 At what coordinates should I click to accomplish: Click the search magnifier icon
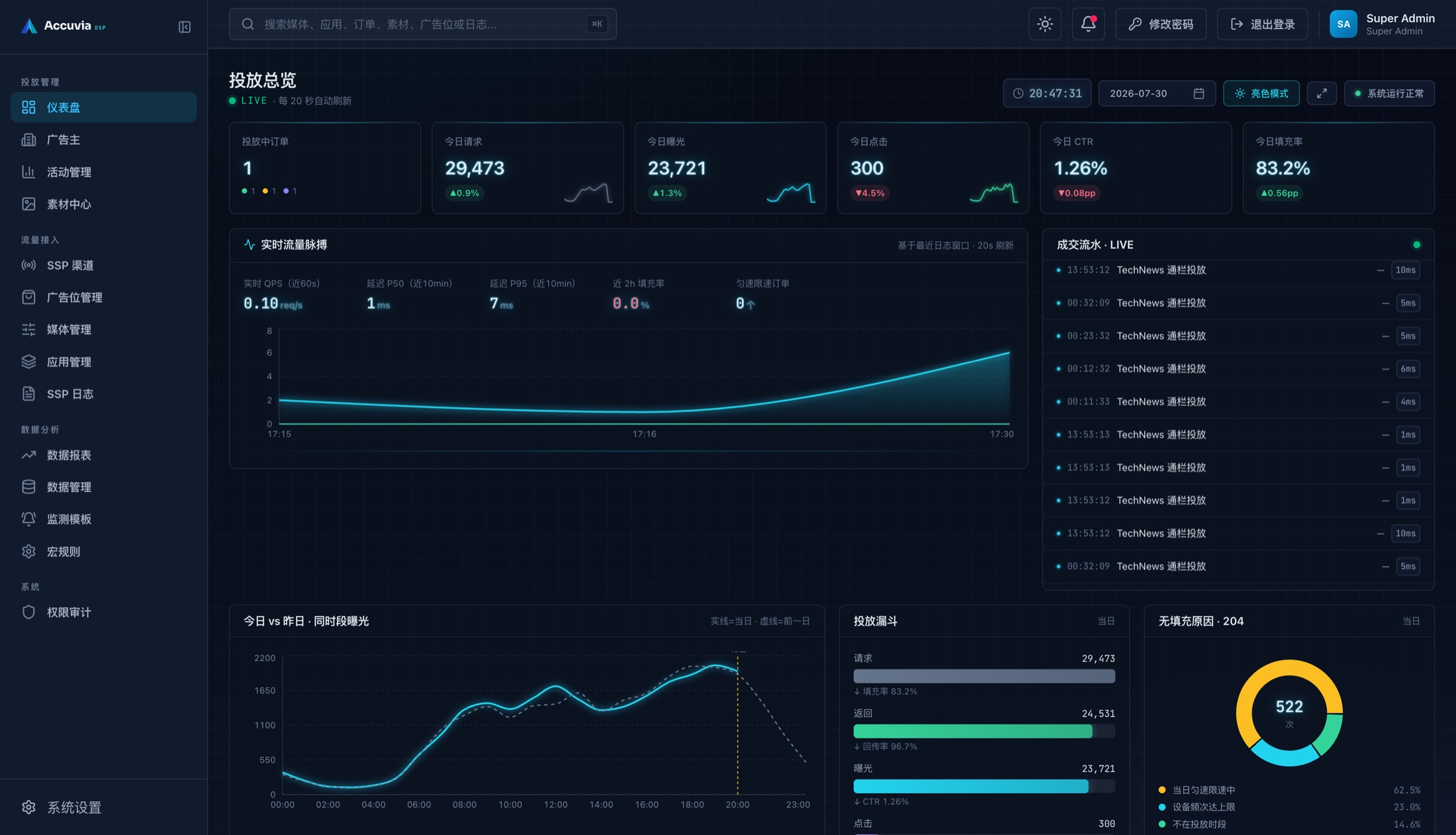(248, 25)
